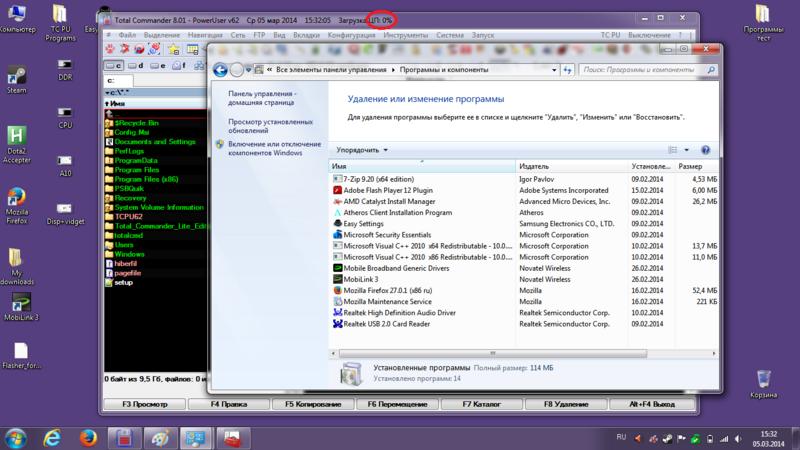
Task: Click the yellow star favorites icon in Total Commander
Action: pos(173,49)
